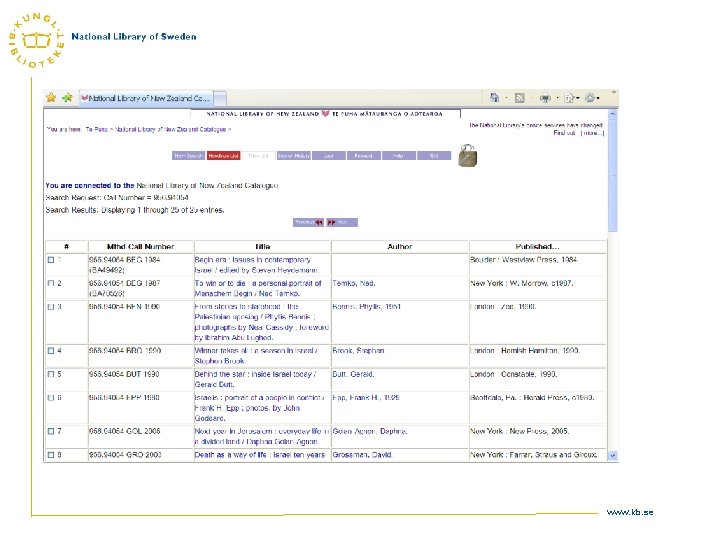Open the Page menu icon
Viewport: 720px width, 540px height.
pos(569,98)
